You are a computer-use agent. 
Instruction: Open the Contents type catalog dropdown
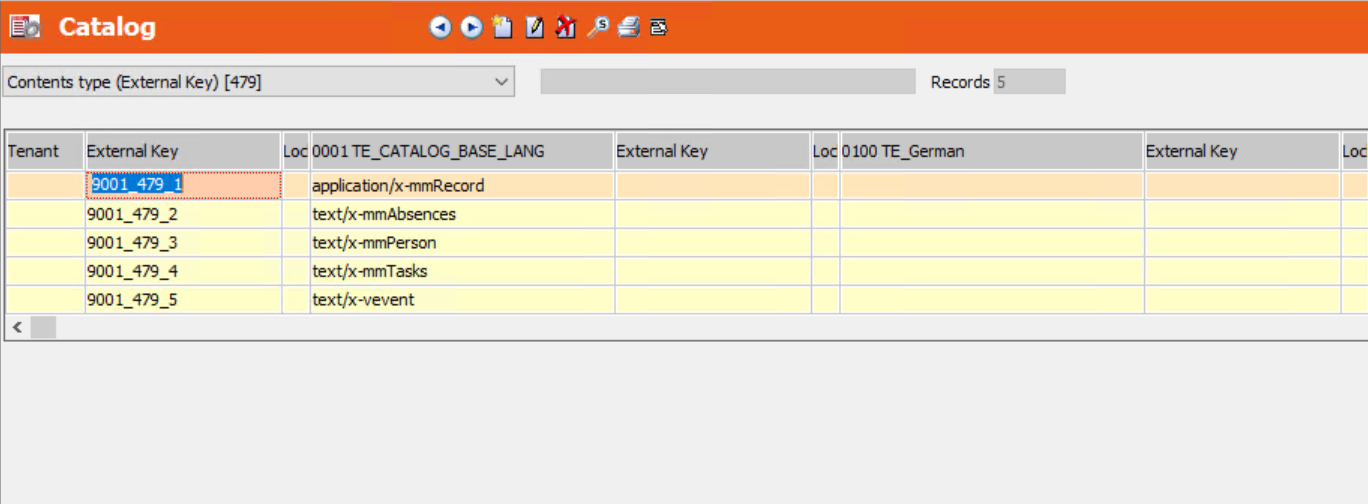pyautogui.click(x=258, y=82)
